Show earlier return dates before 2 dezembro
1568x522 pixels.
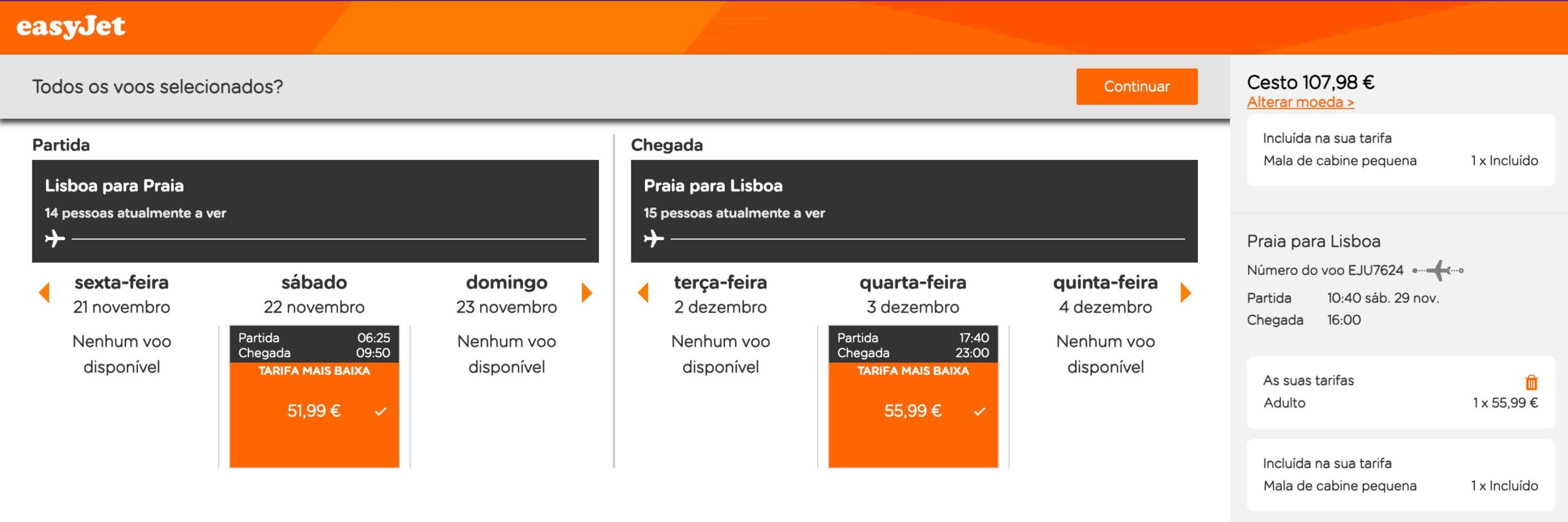click(643, 293)
